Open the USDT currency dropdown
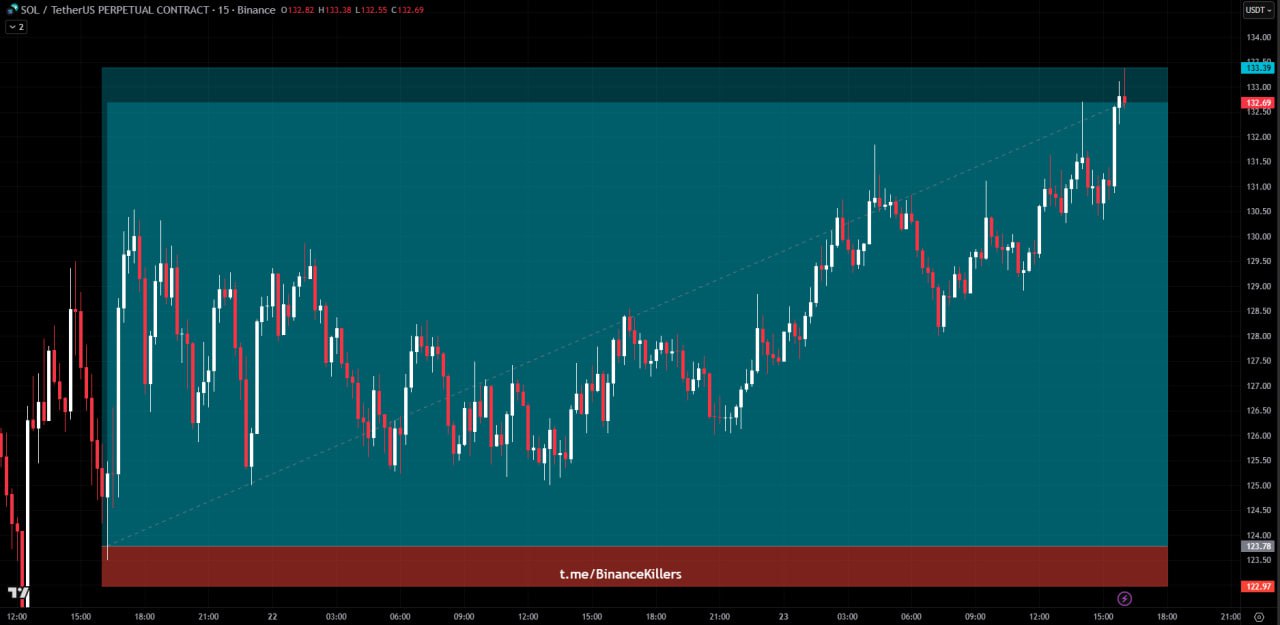This screenshot has height=625, width=1280. [x=1256, y=10]
